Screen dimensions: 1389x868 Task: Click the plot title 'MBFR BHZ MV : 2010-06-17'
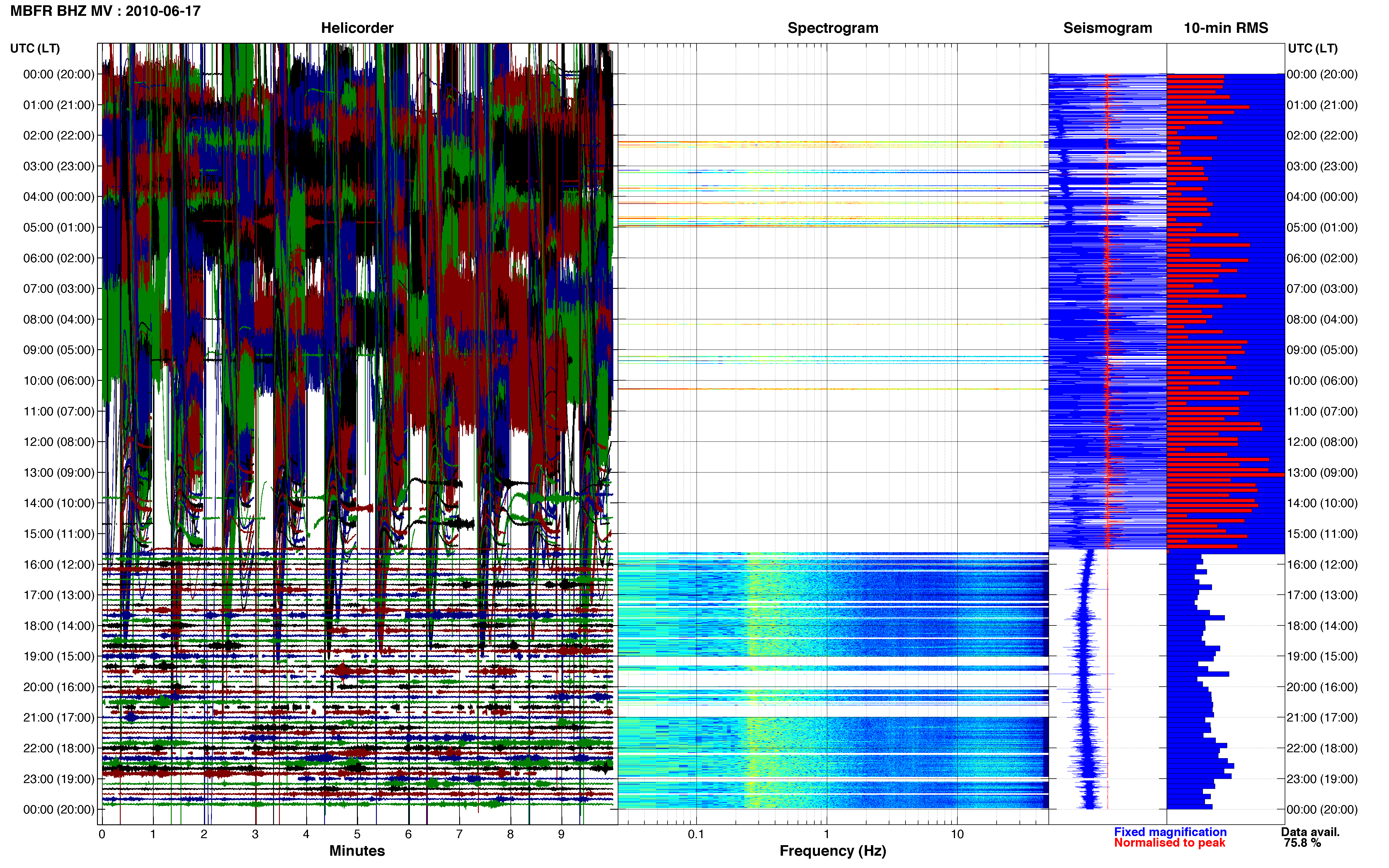coord(106,11)
